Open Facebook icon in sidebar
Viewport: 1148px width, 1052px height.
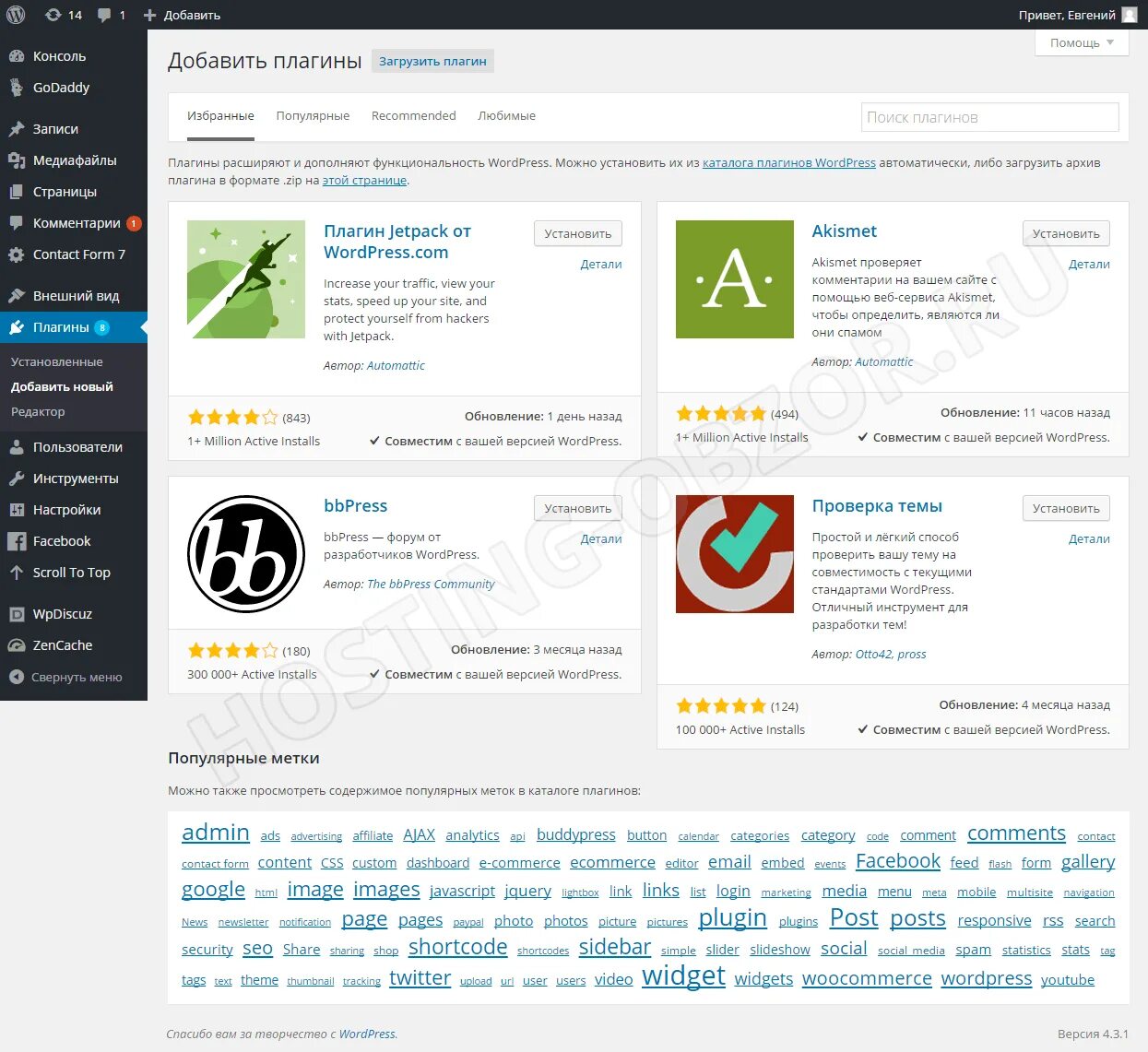tap(17, 541)
